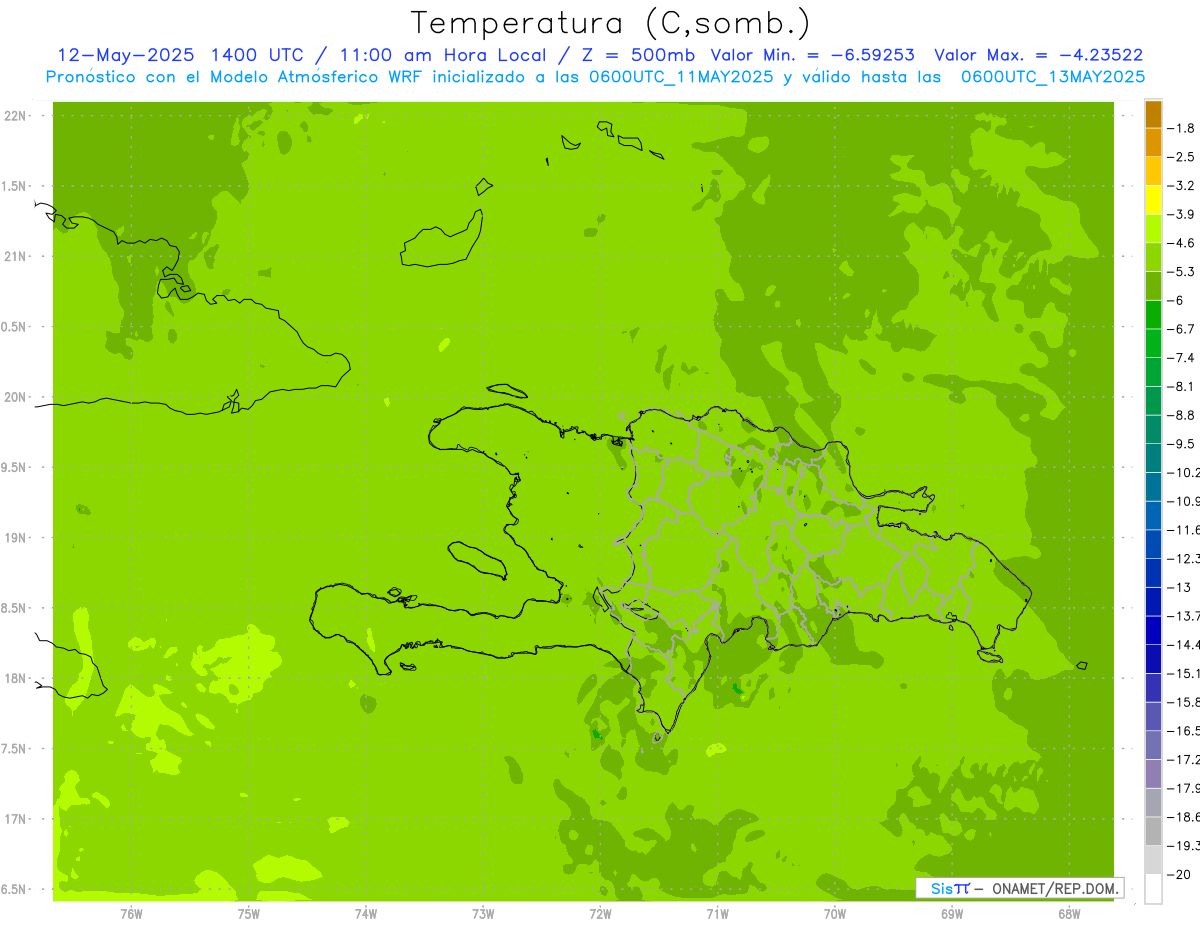This screenshot has height=927, width=1200.
Task: Click the '-6' colorbar label
Action: coord(1176,300)
